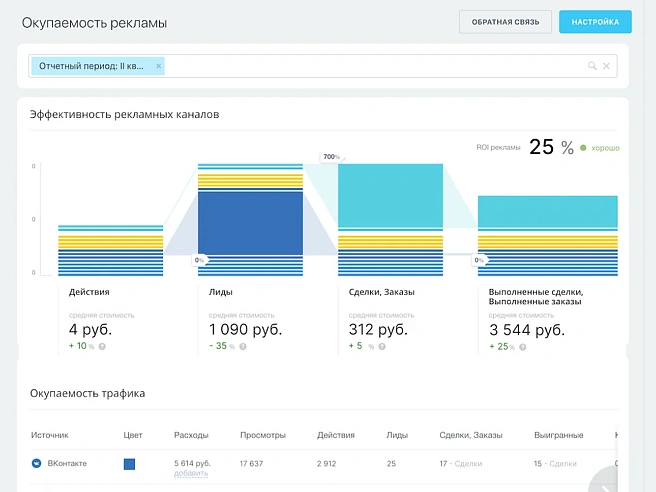The height and width of the screenshot is (492, 656).
Task: Open the Настройка settings button
Action: point(595,22)
